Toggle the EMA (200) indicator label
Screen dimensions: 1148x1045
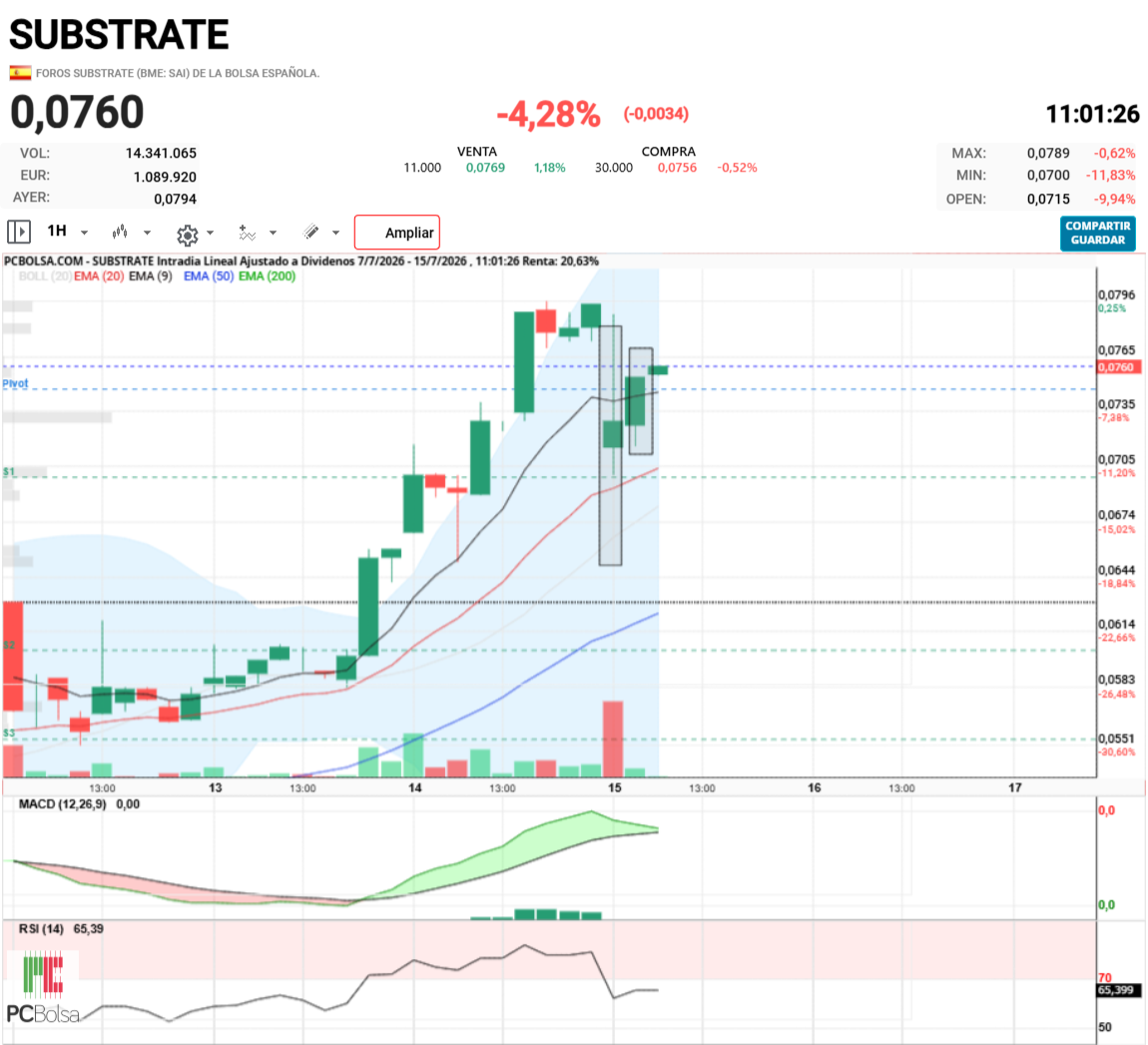click(x=268, y=275)
